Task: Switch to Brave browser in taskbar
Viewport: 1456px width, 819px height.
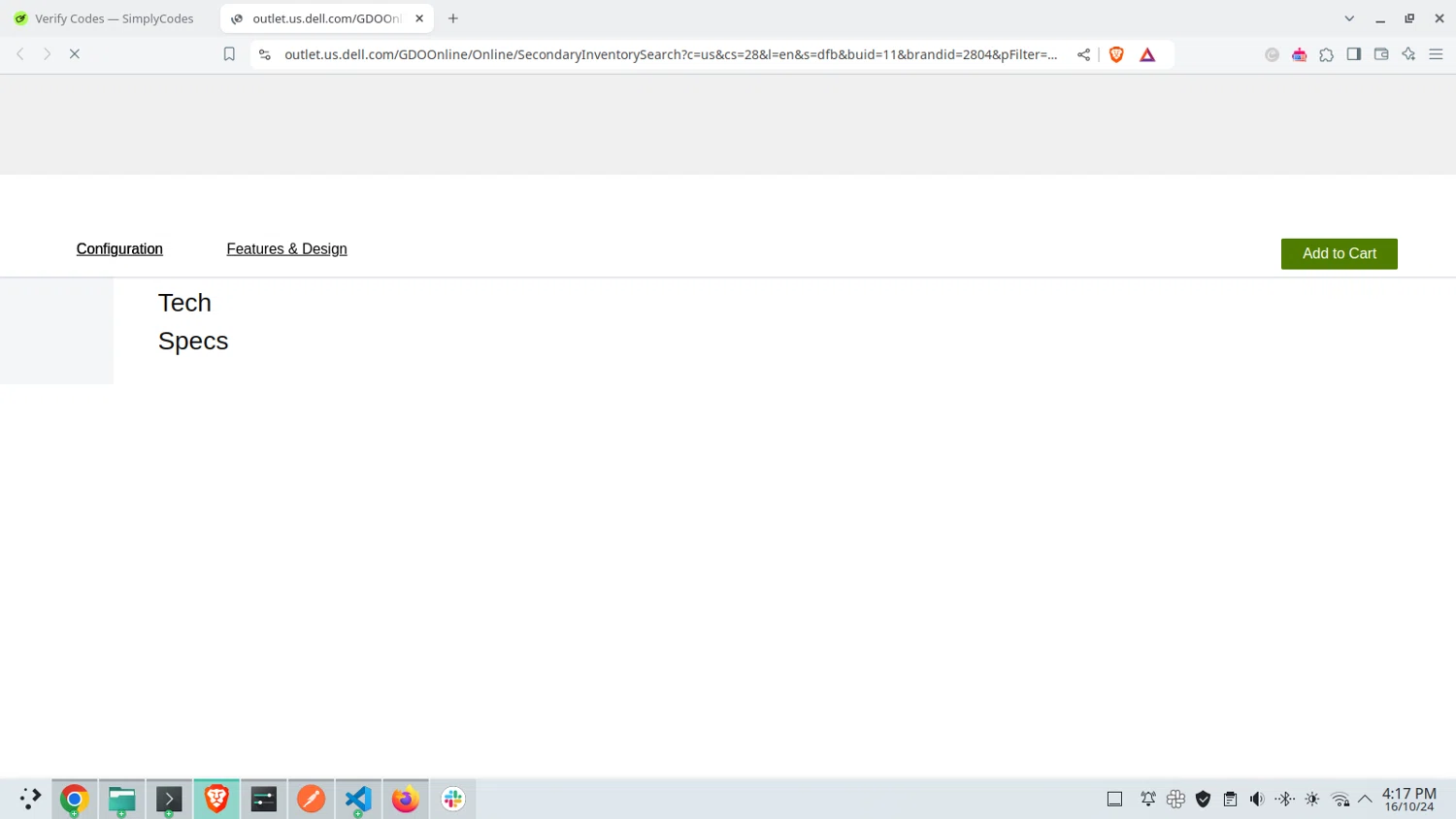Action: pyautogui.click(x=216, y=799)
